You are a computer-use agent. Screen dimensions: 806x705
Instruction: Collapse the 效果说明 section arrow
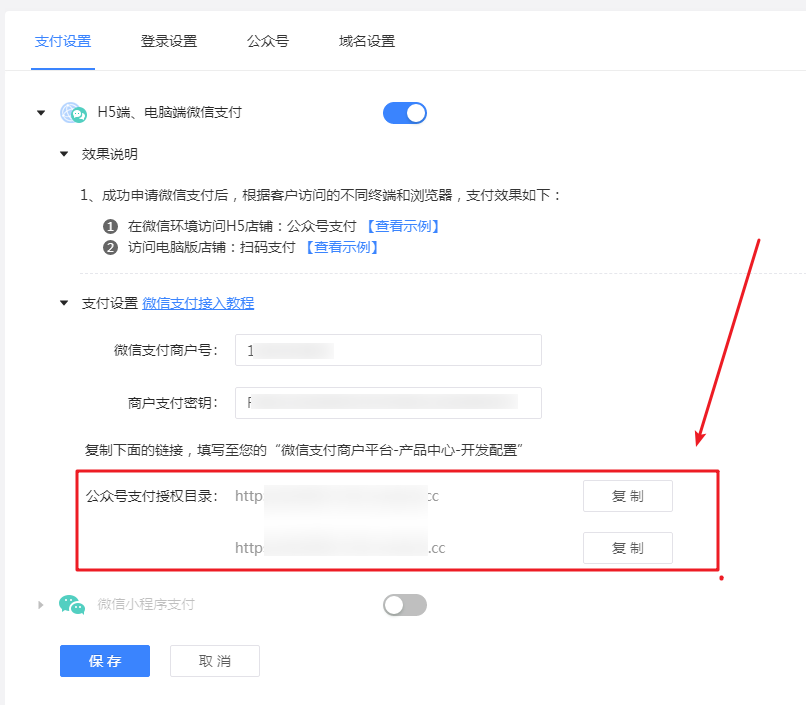point(64,154)
